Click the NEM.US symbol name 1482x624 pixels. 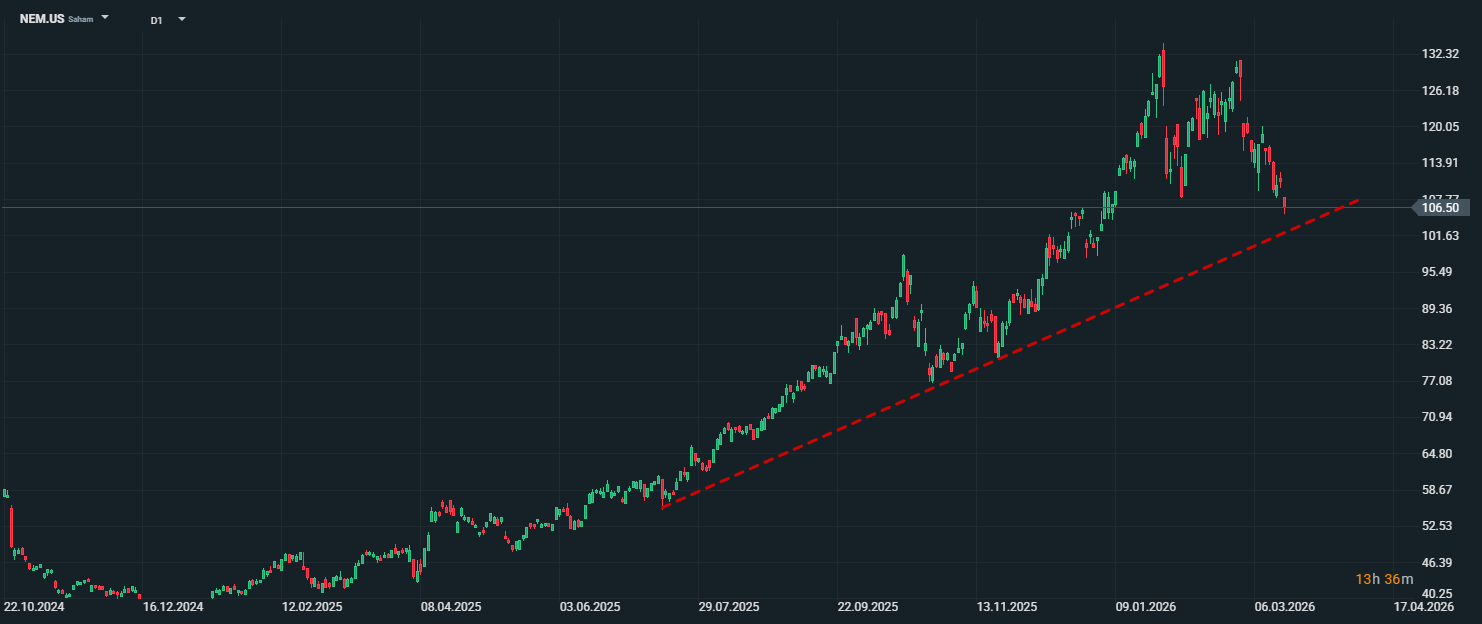click(41, 19)
